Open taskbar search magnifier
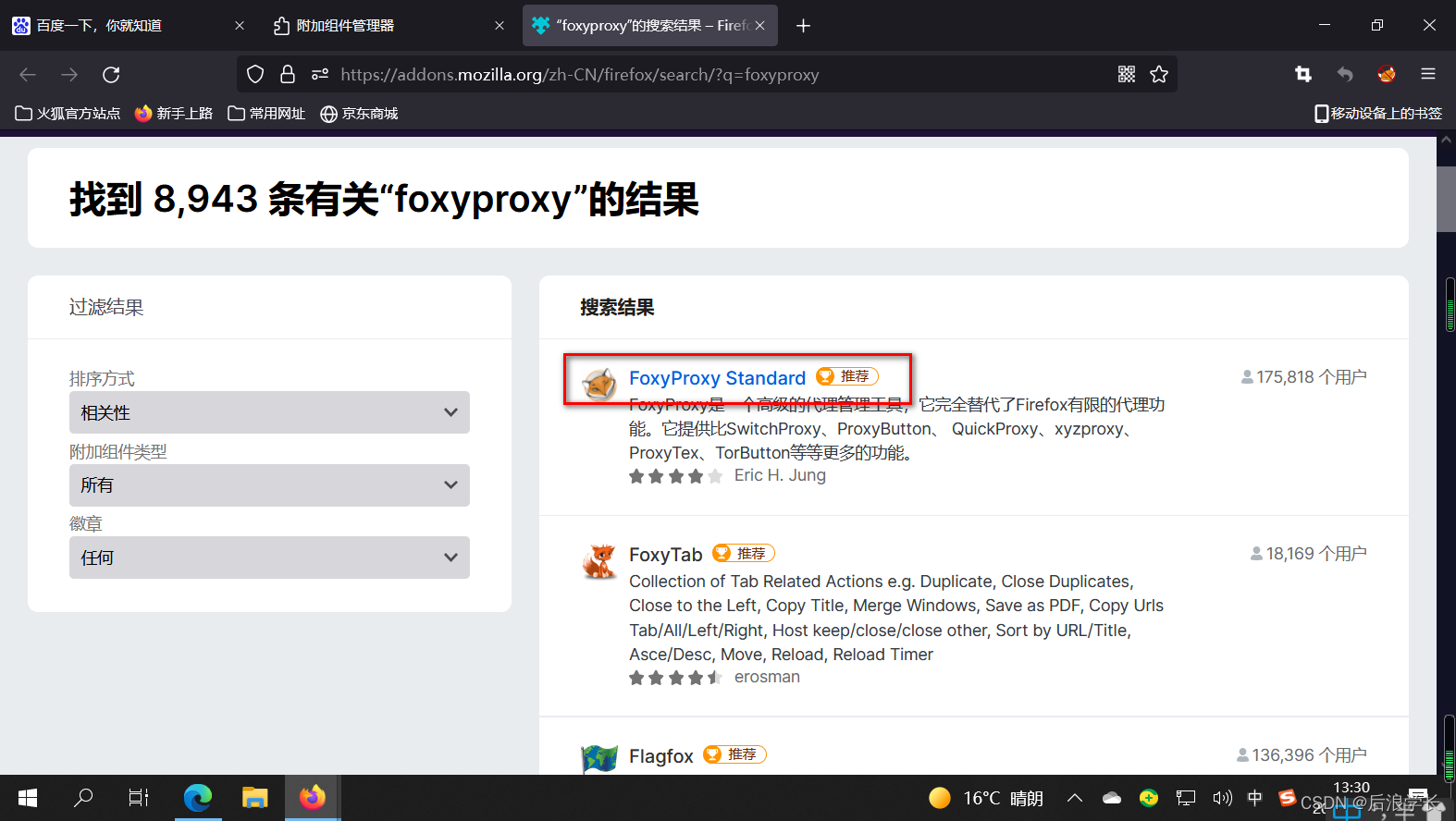Screen dimensions: 1456x821 tap(83, 798)
